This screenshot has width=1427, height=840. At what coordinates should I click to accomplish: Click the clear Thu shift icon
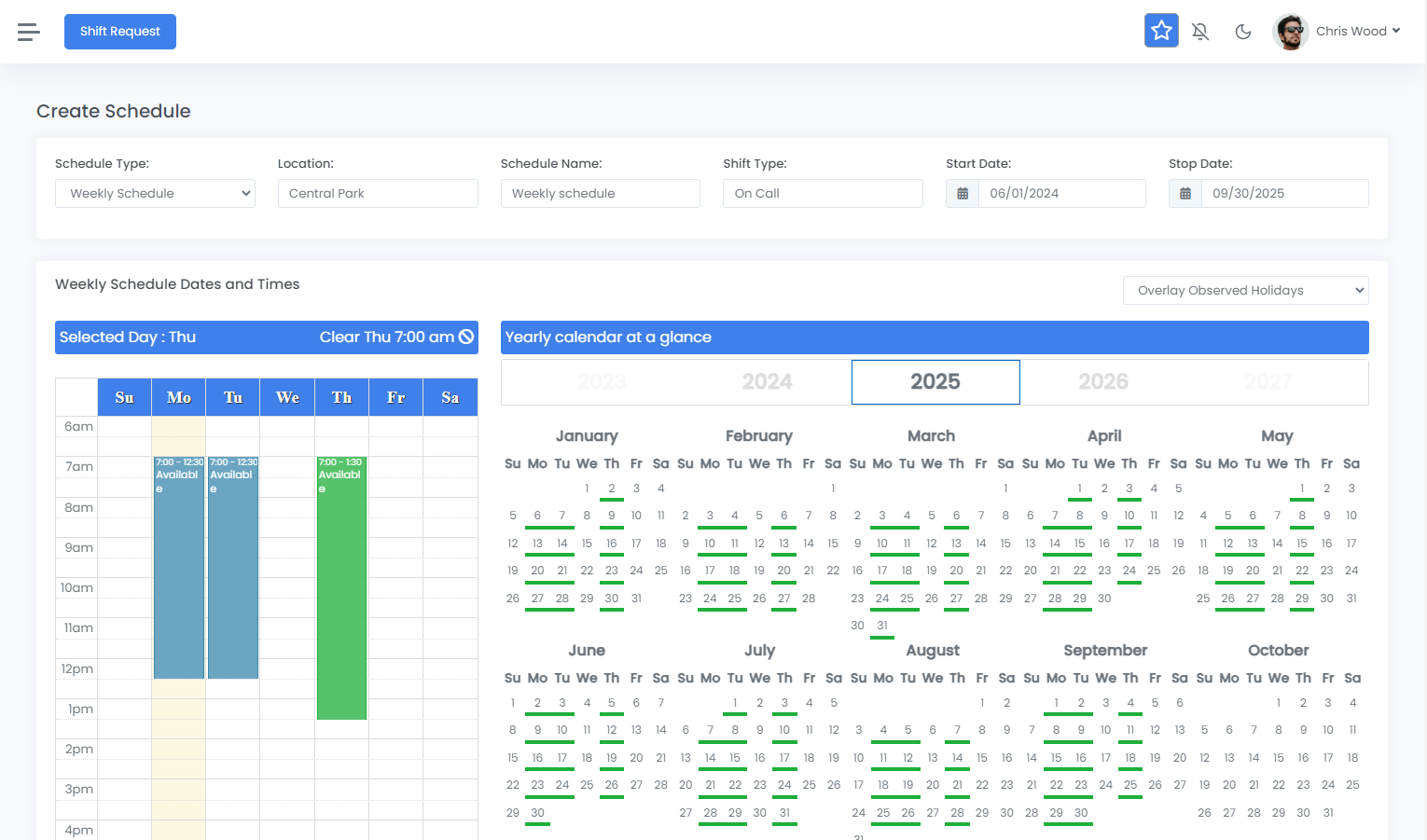click(x=466, y=337)
